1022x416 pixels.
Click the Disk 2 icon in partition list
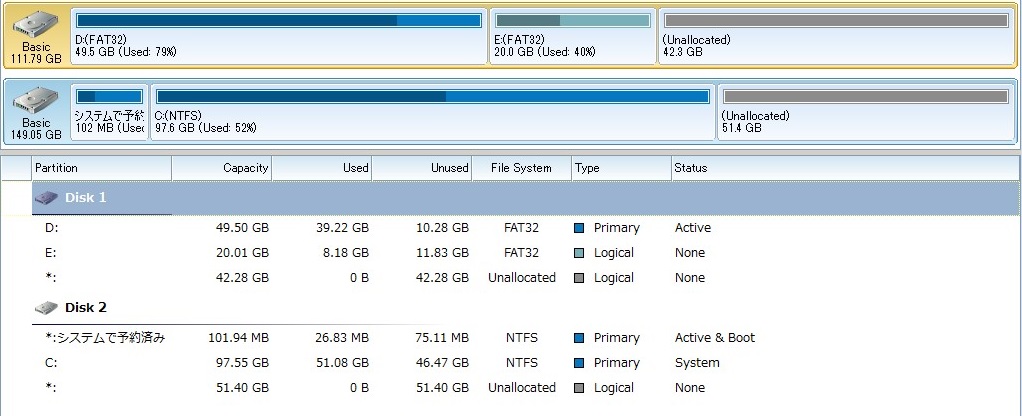[46, 308]
